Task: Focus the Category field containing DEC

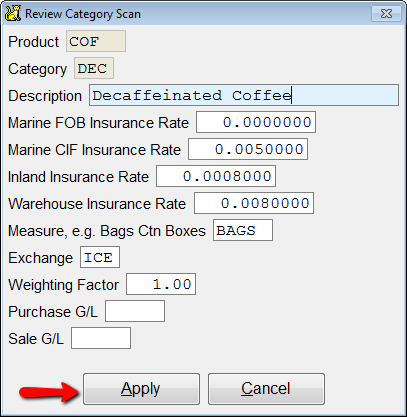Action: coord(94,68)
